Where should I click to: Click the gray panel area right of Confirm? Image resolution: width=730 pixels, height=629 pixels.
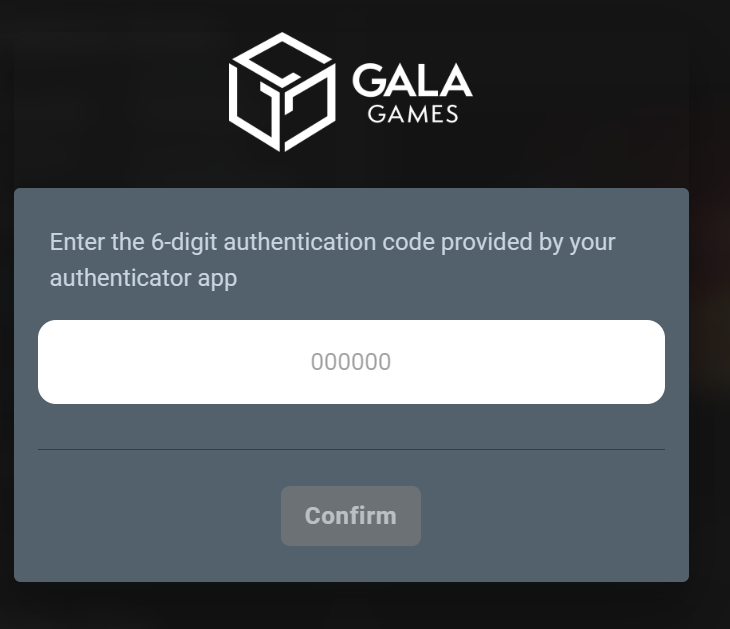(x=554, y=516)
